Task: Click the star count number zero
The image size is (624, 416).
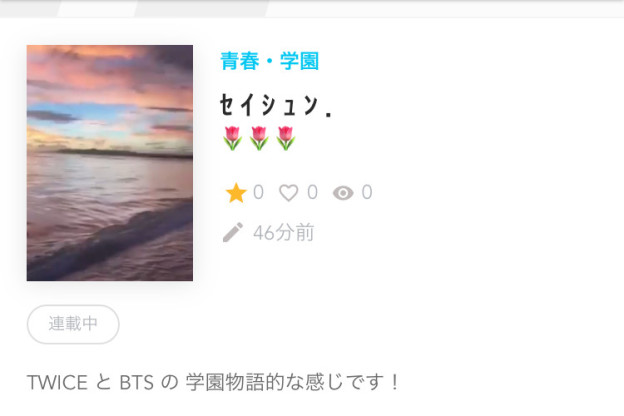Action: 258,192
